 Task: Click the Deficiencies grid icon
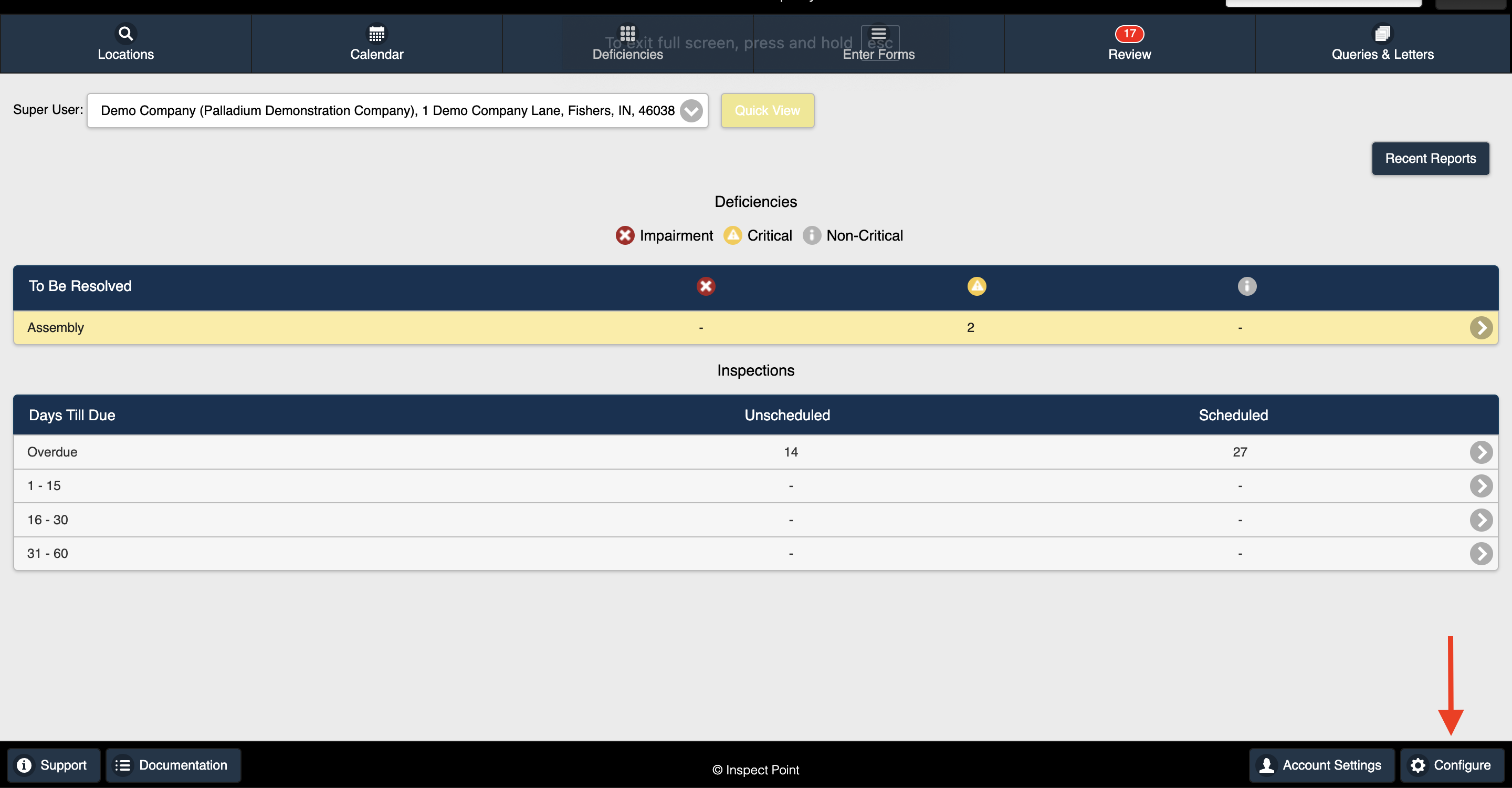(x=627, y=33)
